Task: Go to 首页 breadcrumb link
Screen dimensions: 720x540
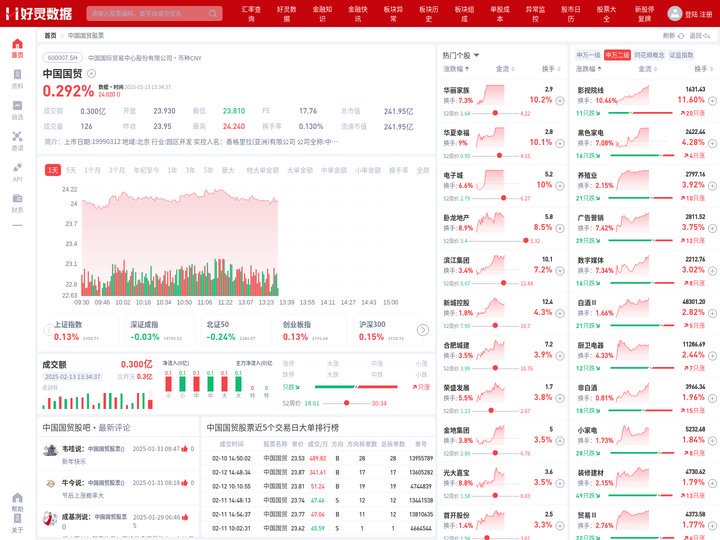Action: pos(50,35)
